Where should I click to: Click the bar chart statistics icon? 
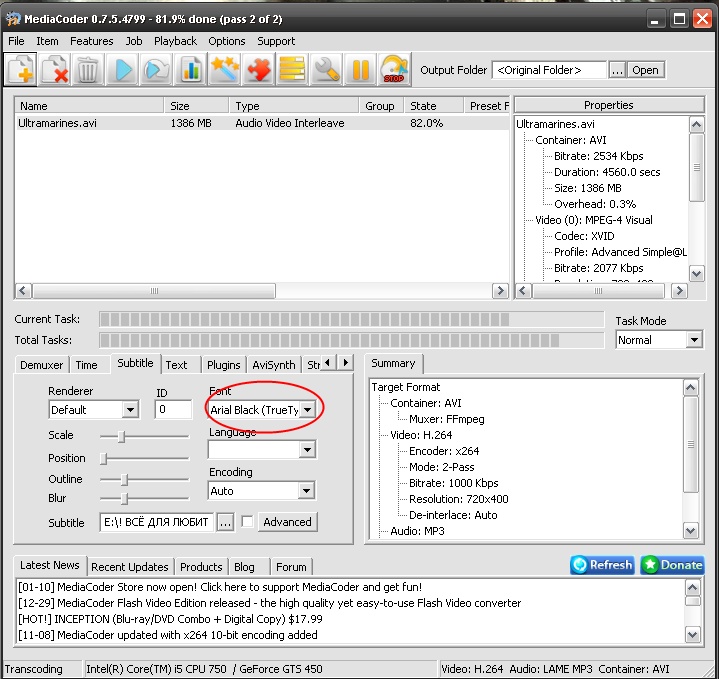tap(190, 70)
